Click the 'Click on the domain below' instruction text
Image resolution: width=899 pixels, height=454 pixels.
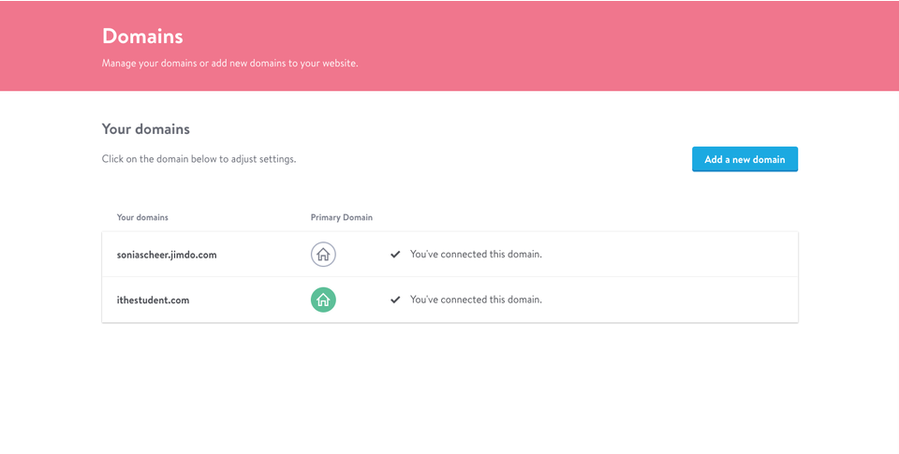199,159
